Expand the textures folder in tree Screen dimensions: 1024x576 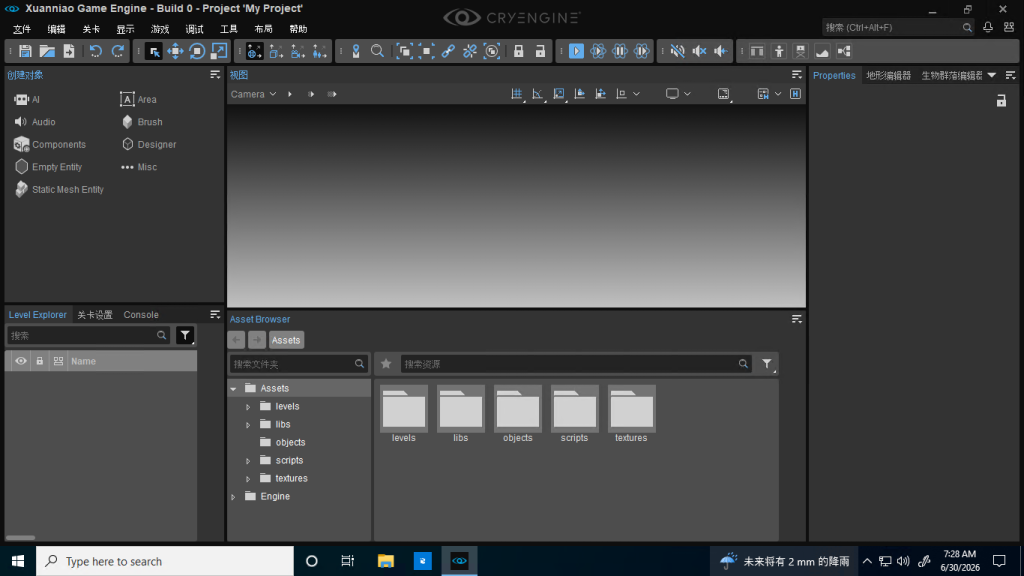pos(248,479)
